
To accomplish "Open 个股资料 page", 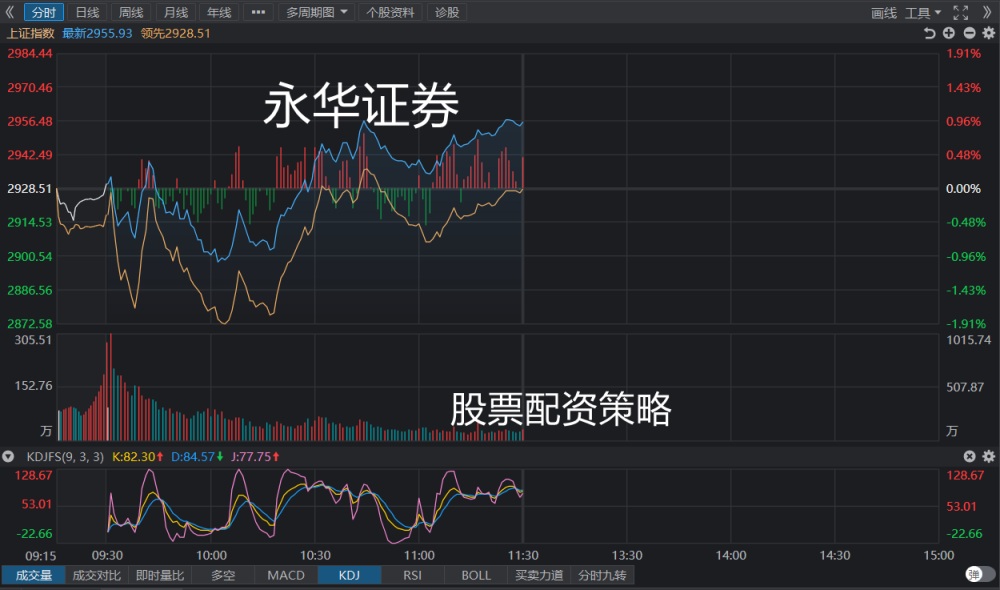I will pos(390,12).
